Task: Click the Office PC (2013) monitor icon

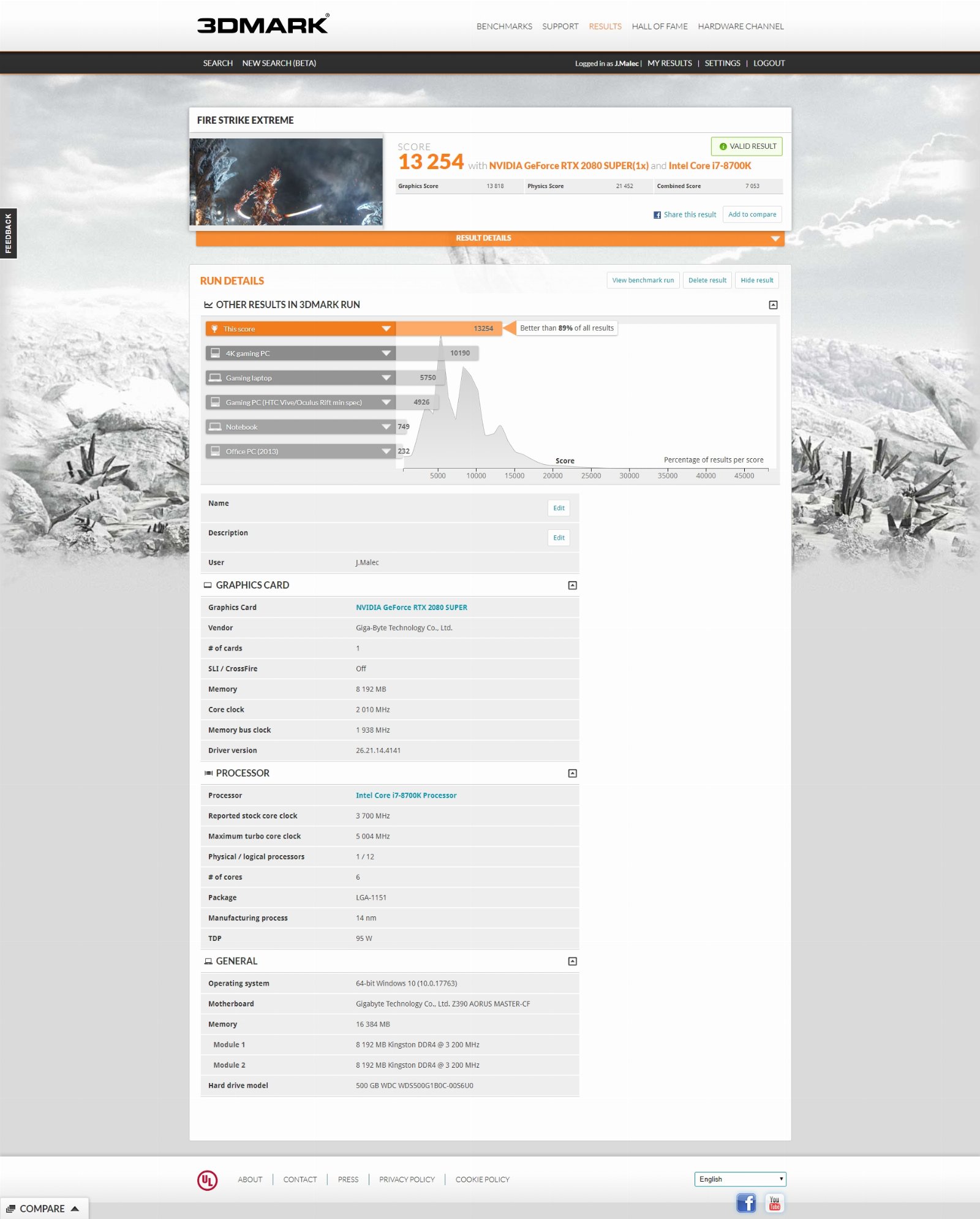Action: (215, 451)
